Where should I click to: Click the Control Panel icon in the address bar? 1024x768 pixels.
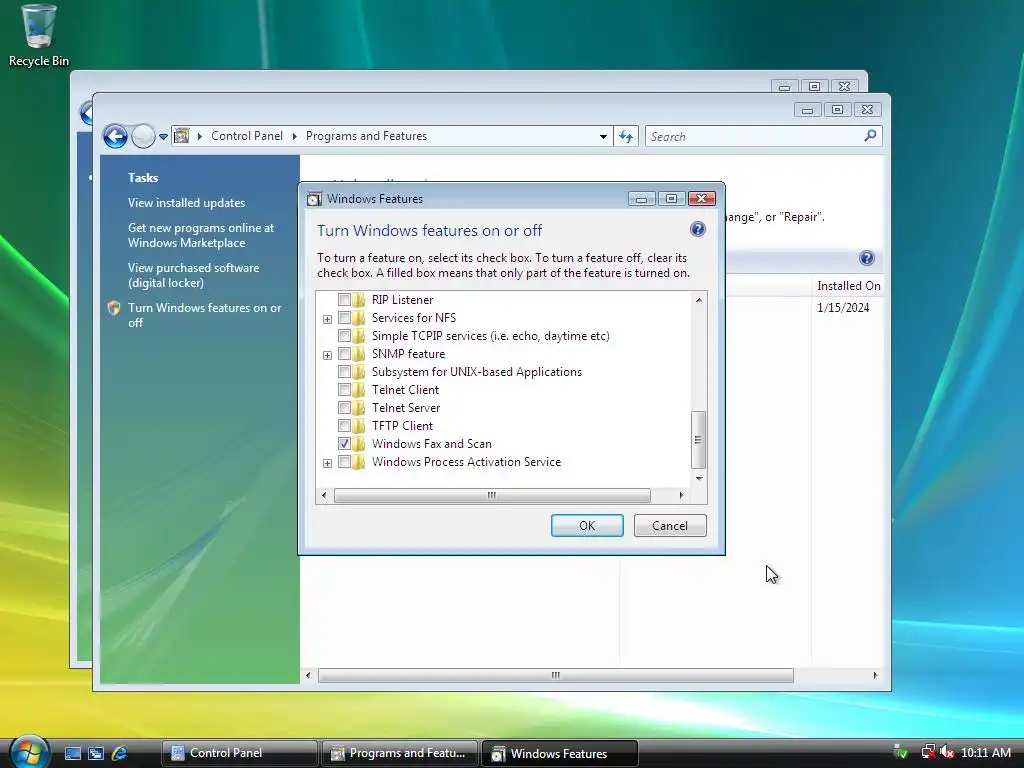pyautogui.click(x=182, y=136)
